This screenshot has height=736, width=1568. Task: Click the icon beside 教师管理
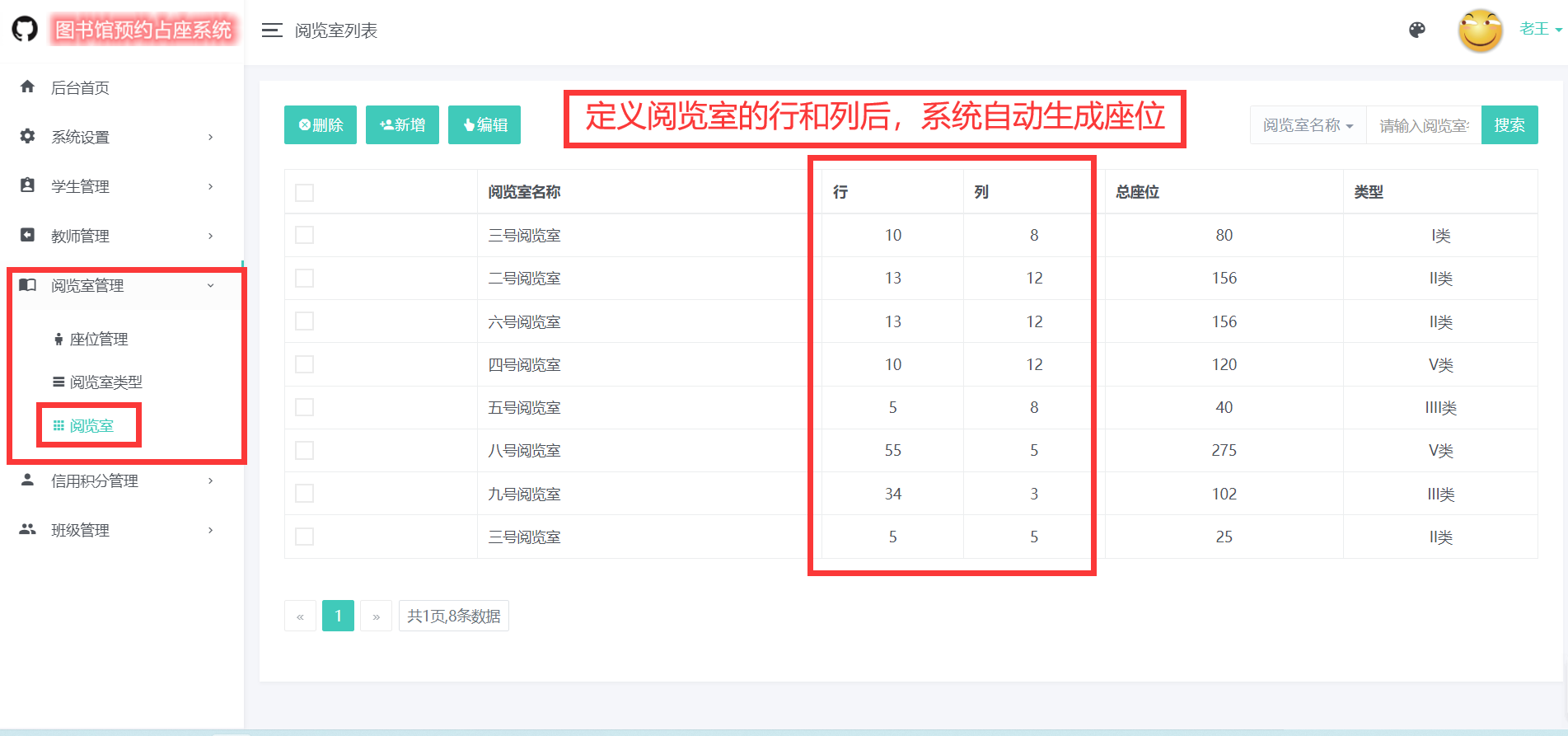tap(28, 235)
